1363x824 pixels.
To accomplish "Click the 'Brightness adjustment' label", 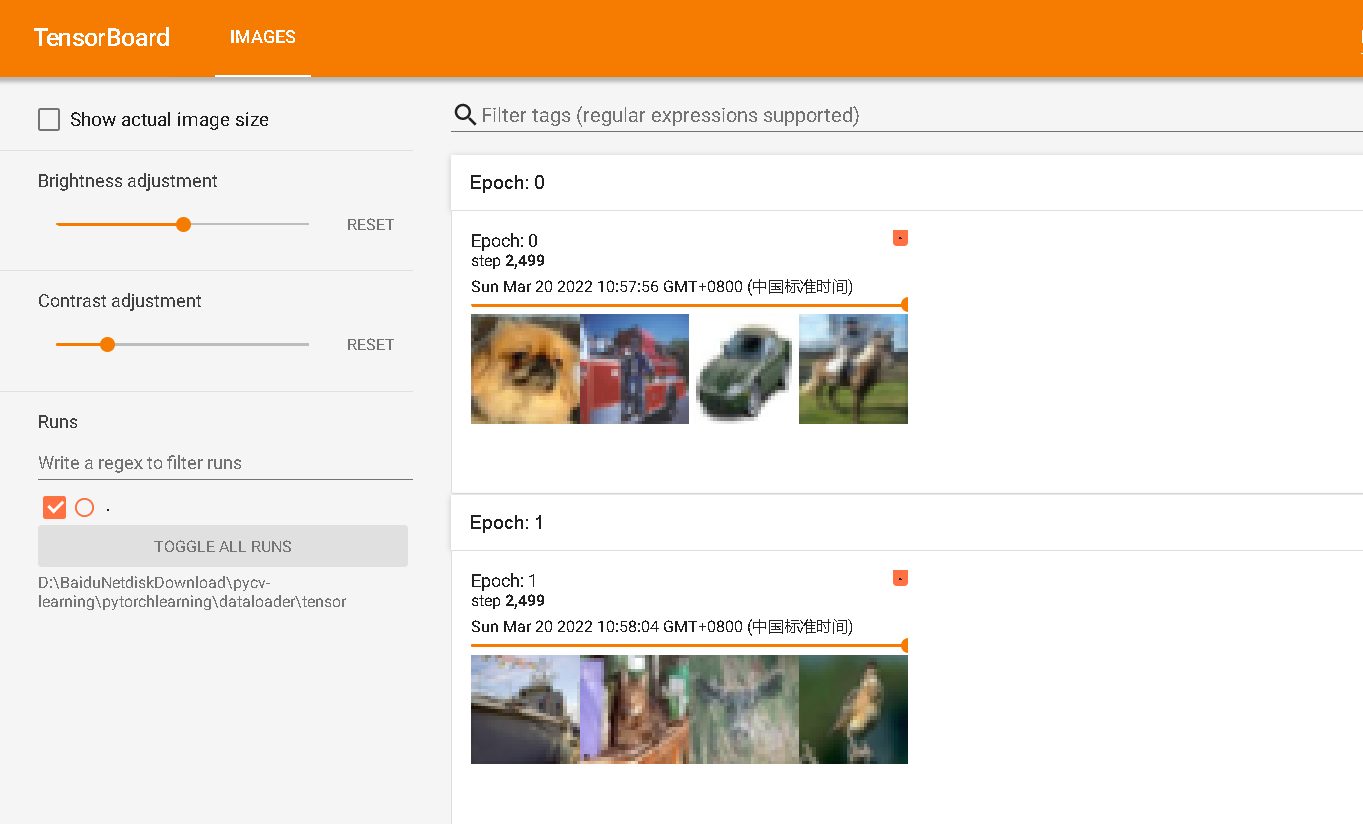I will pos(128,181).
